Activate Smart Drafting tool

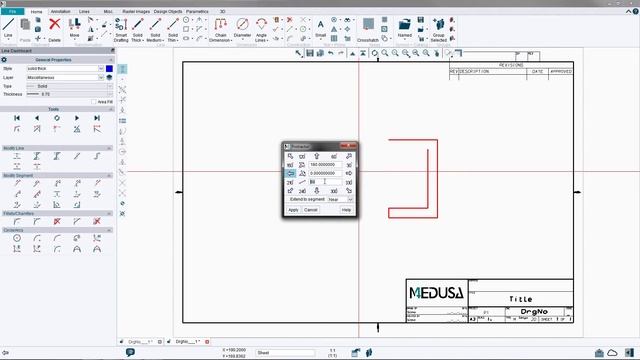click(121, 29)
